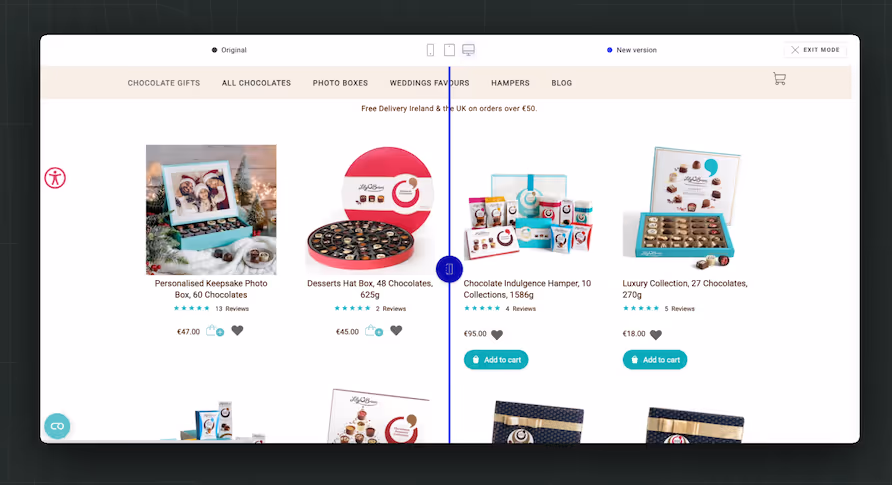Open the shopping cart icon

click(779, 78)
